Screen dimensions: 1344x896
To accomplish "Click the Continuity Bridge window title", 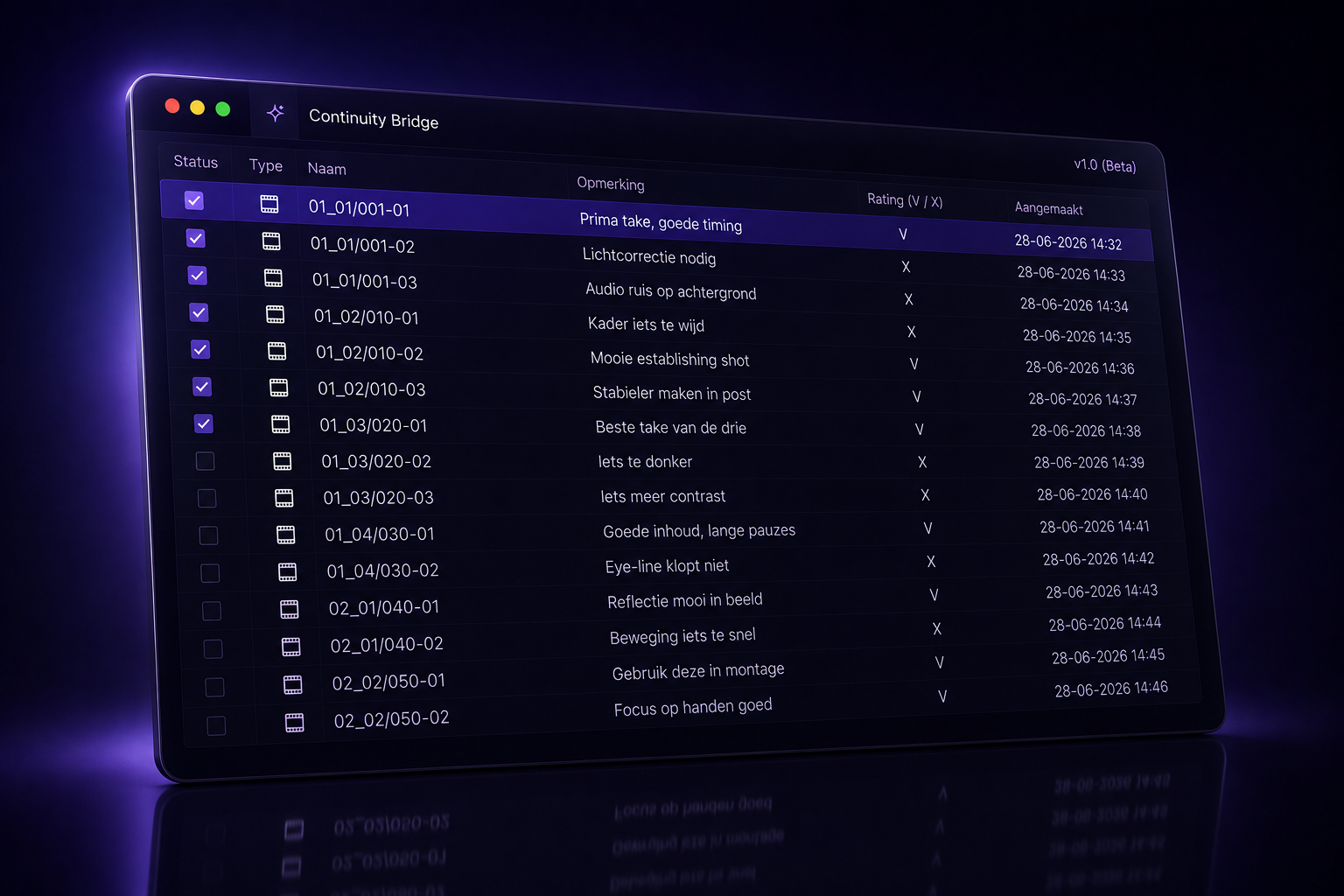I will pyautogui.click(x=374, y=119).
